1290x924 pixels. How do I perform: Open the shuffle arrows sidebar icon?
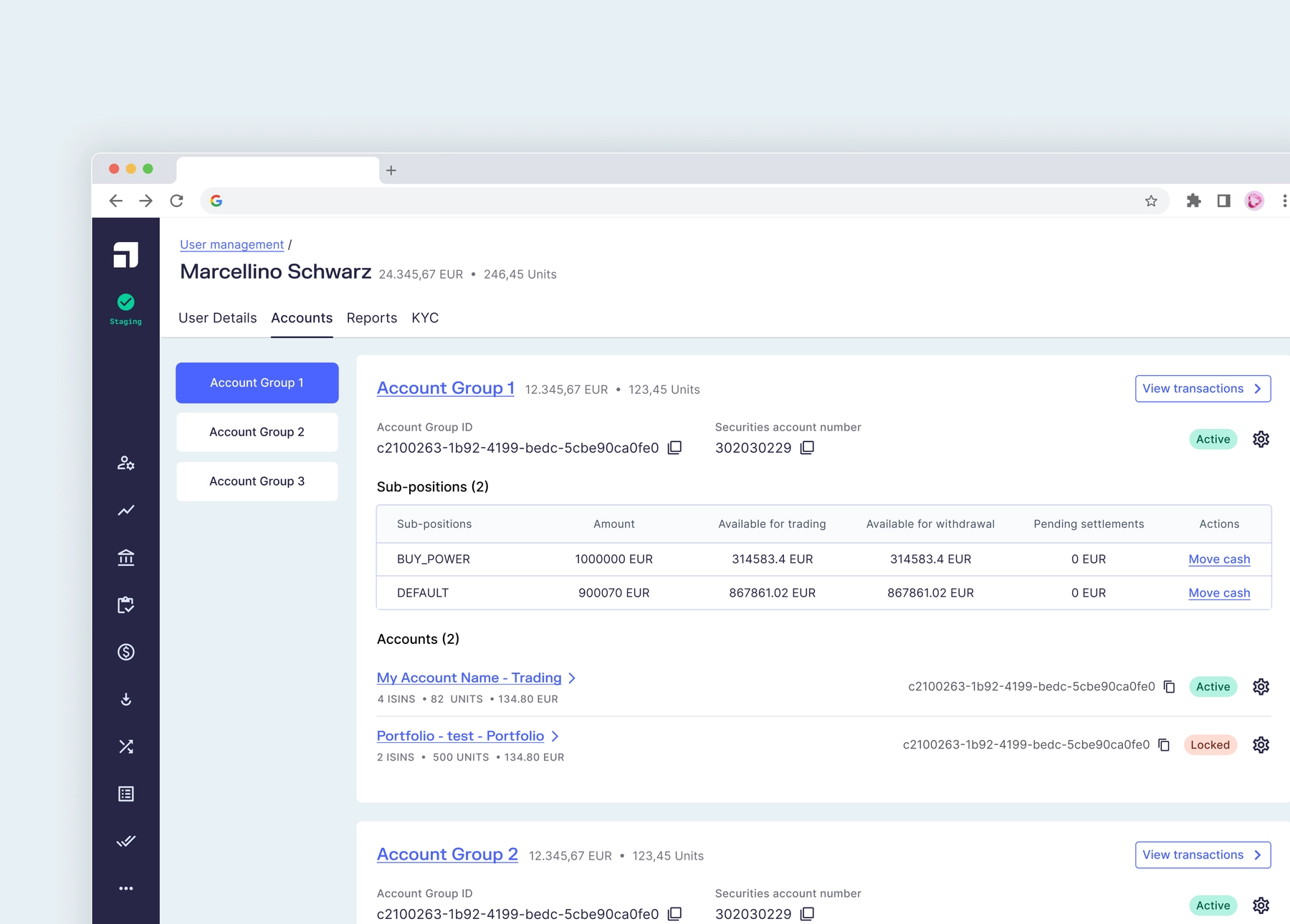click(126, 746)
